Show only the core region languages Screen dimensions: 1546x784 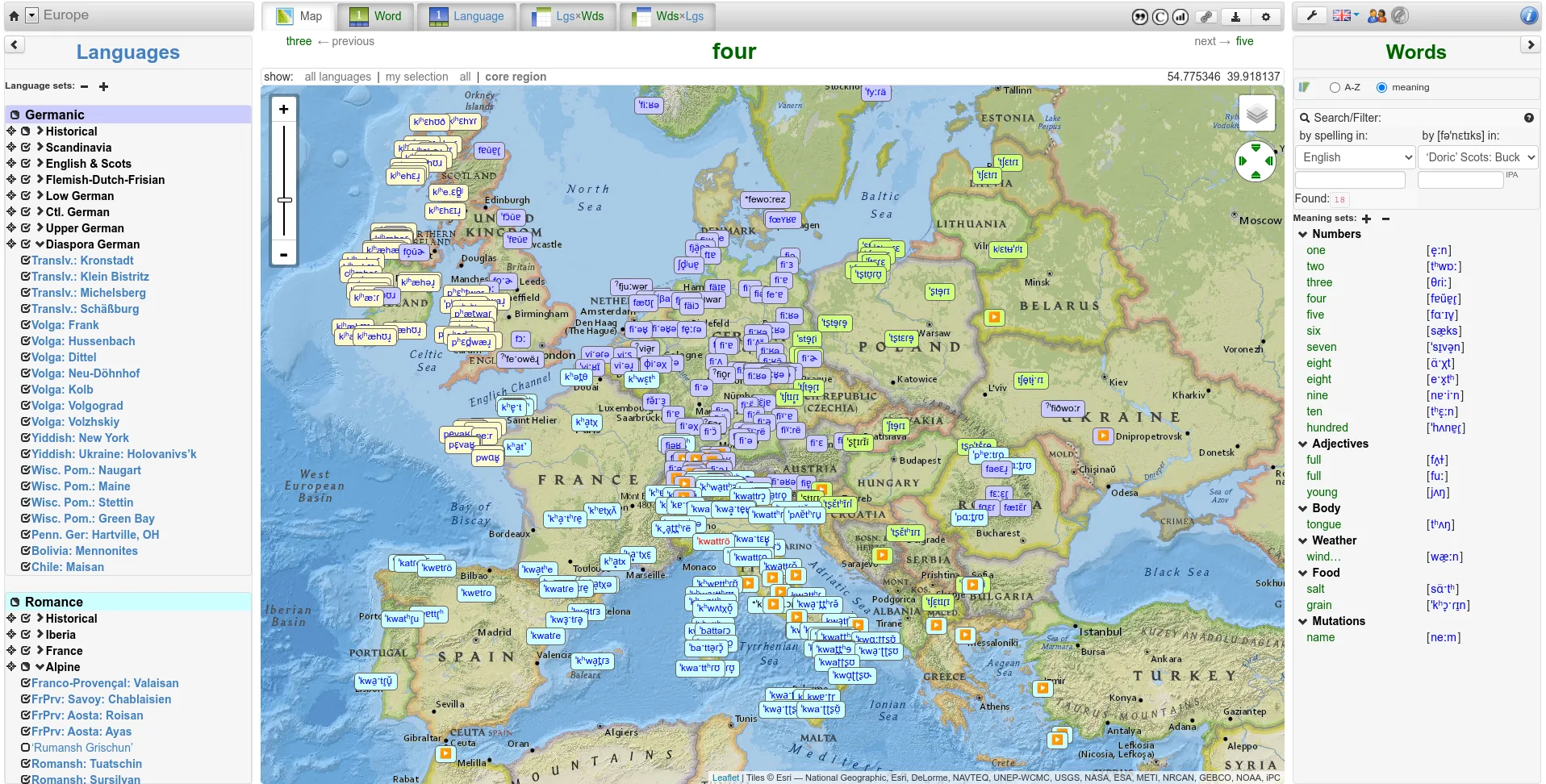coord(516,77)
